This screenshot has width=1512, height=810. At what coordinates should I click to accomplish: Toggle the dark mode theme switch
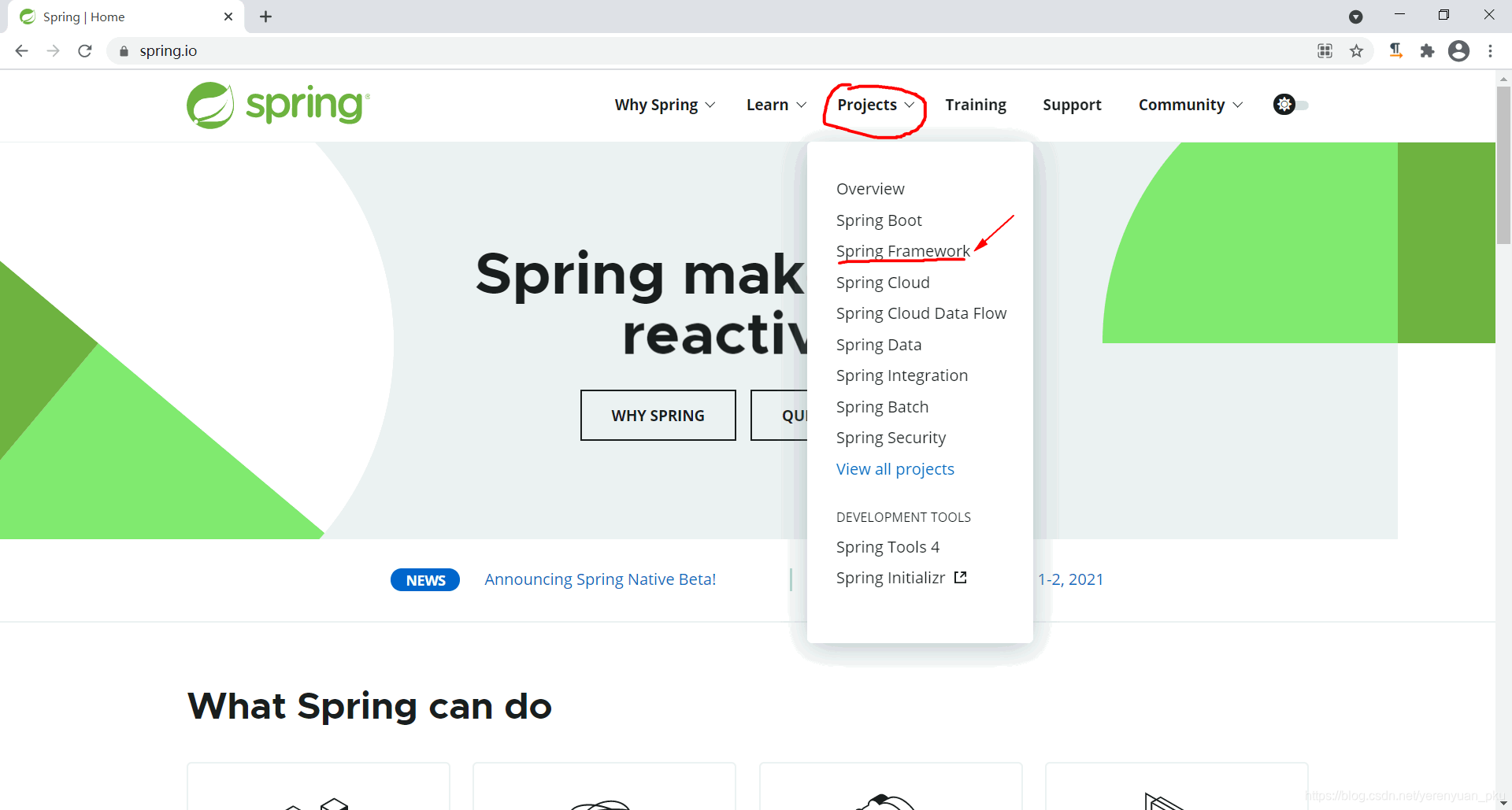(1291, 105)
